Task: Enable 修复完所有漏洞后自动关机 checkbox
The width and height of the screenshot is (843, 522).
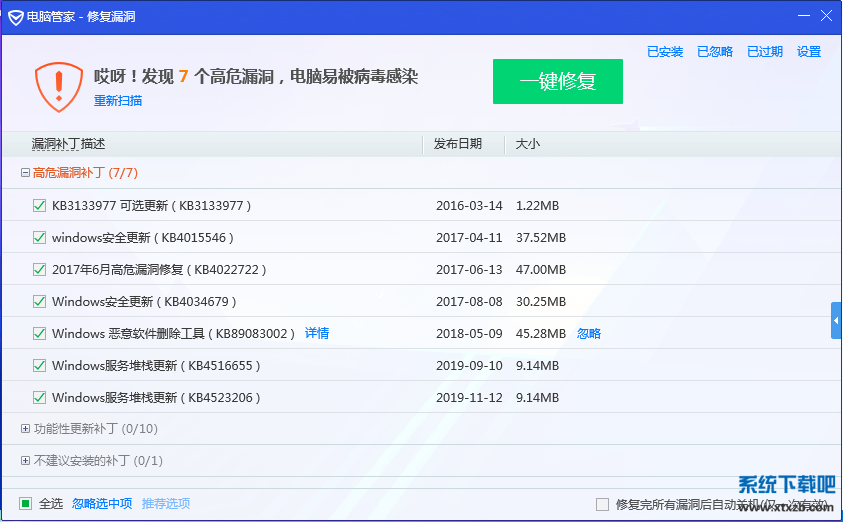Action: tap(603, 504)
